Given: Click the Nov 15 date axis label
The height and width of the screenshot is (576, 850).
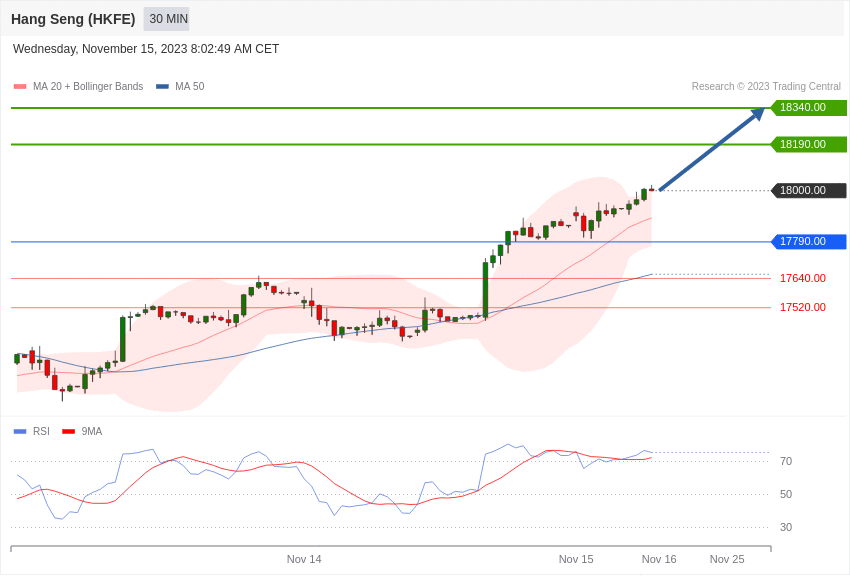Looking at the screenshot, I should 576,559.
